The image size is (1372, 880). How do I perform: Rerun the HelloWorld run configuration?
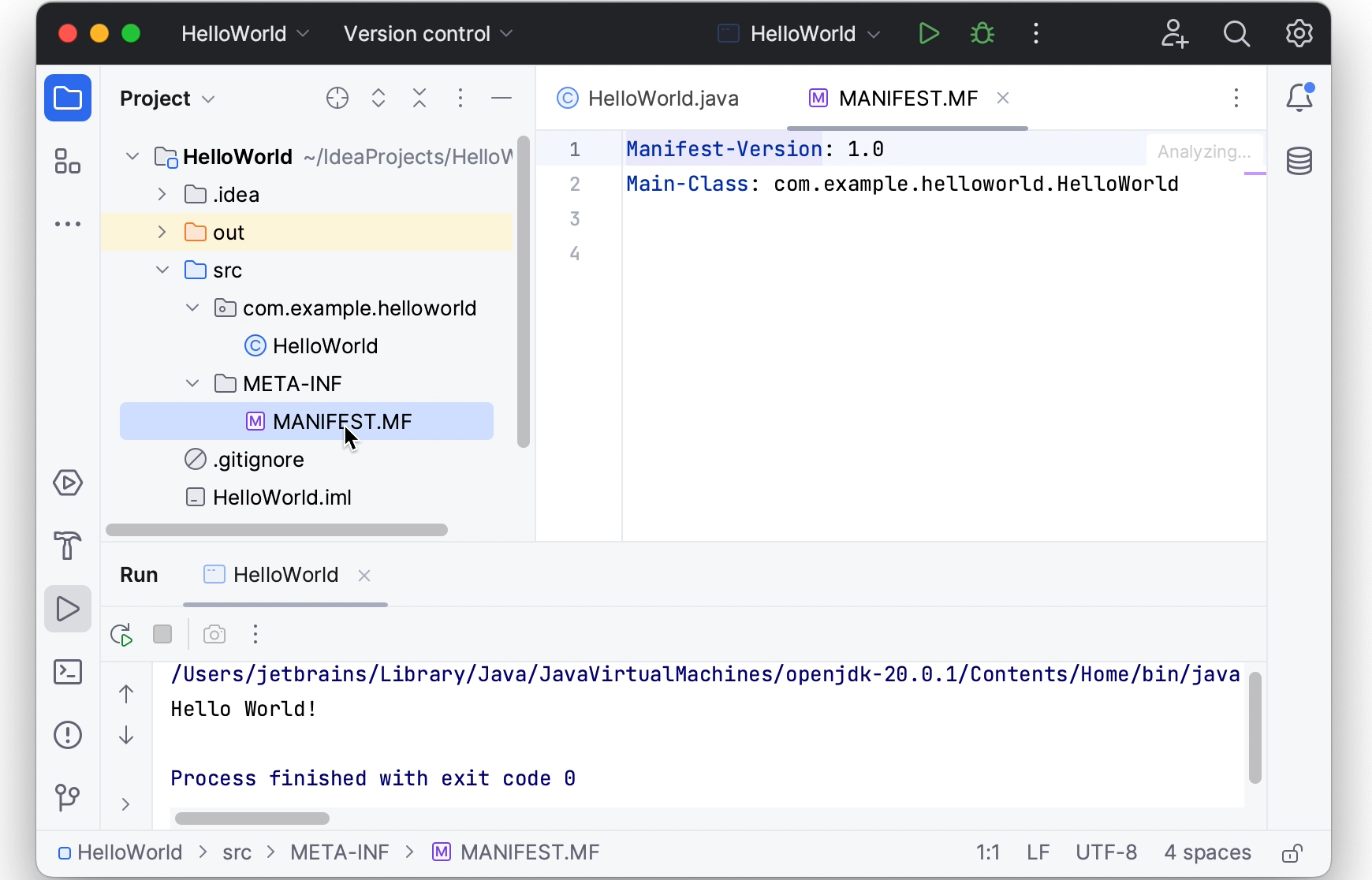coord(121,634)
